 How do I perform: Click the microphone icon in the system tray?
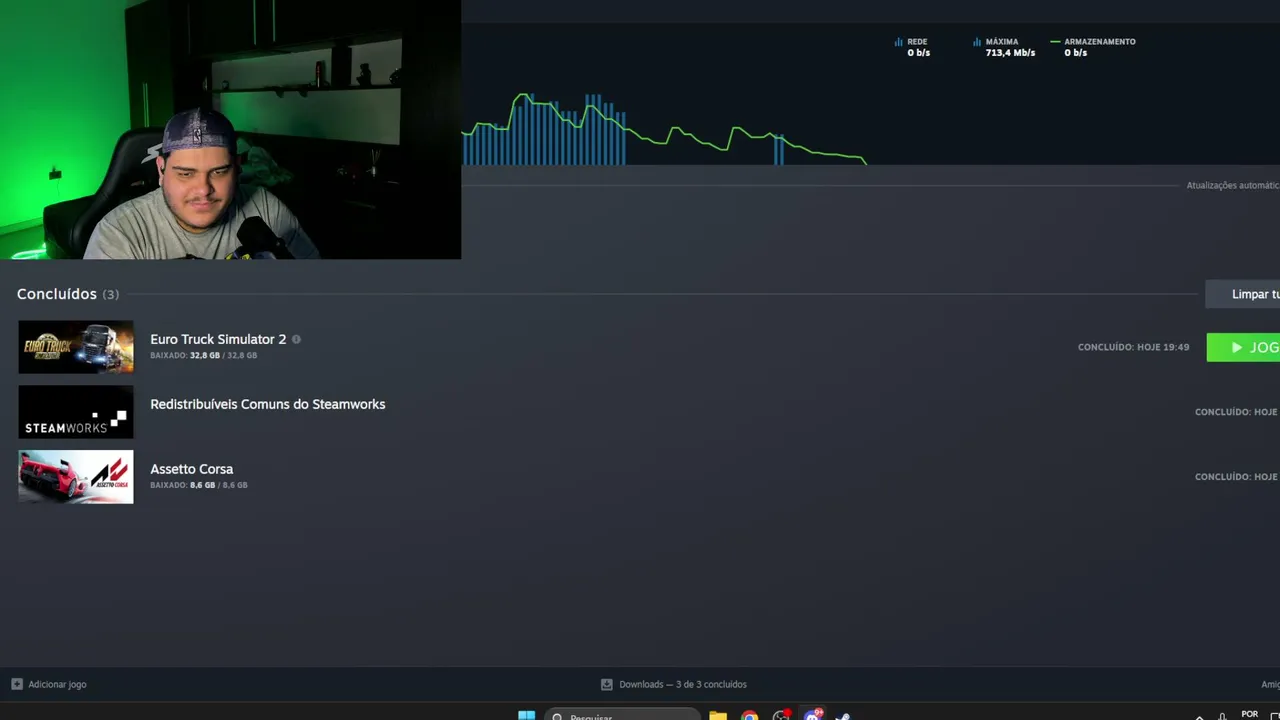pos(1222,716)
